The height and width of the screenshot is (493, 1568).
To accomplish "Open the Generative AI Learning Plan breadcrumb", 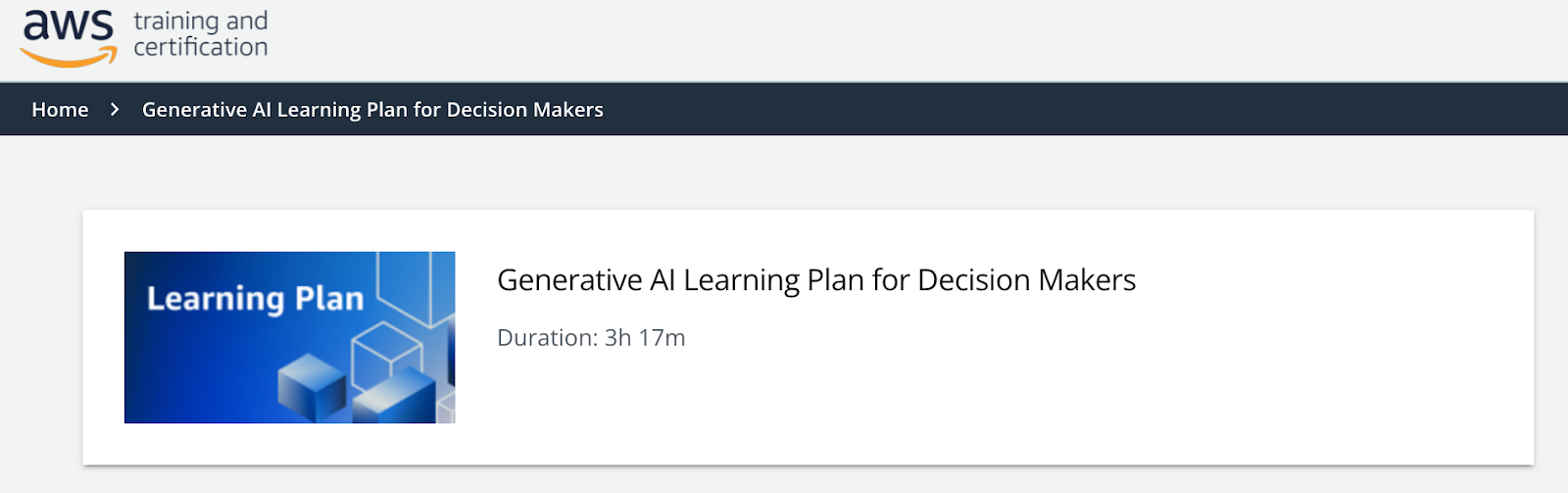I will pyautogui.click(x=372, y=110).
